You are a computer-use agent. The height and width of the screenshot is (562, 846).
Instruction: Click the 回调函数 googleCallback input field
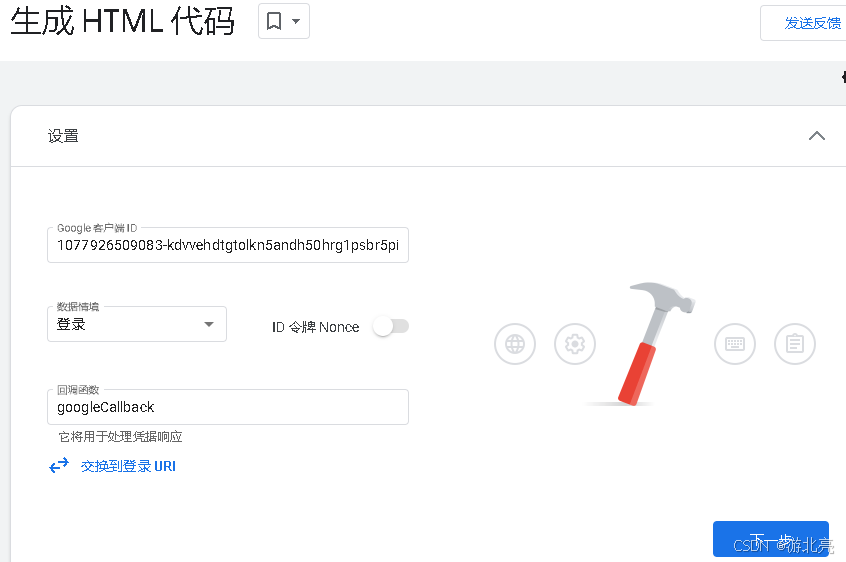click(228, 407)
